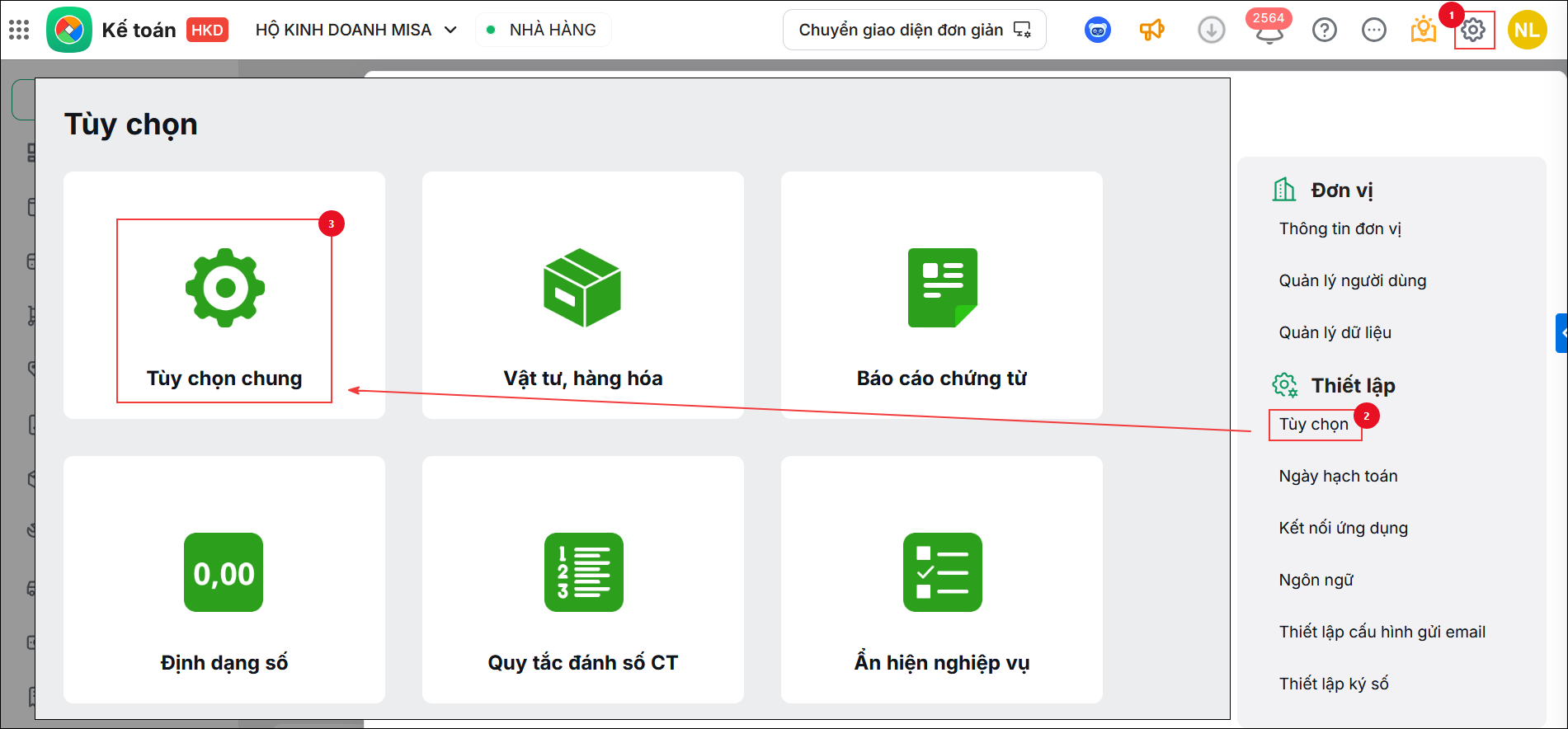This screenshot has height=729, width=1568.
Task: Open Ẩn hiện nghiệp vụ tile
Action: pos(942,580)
